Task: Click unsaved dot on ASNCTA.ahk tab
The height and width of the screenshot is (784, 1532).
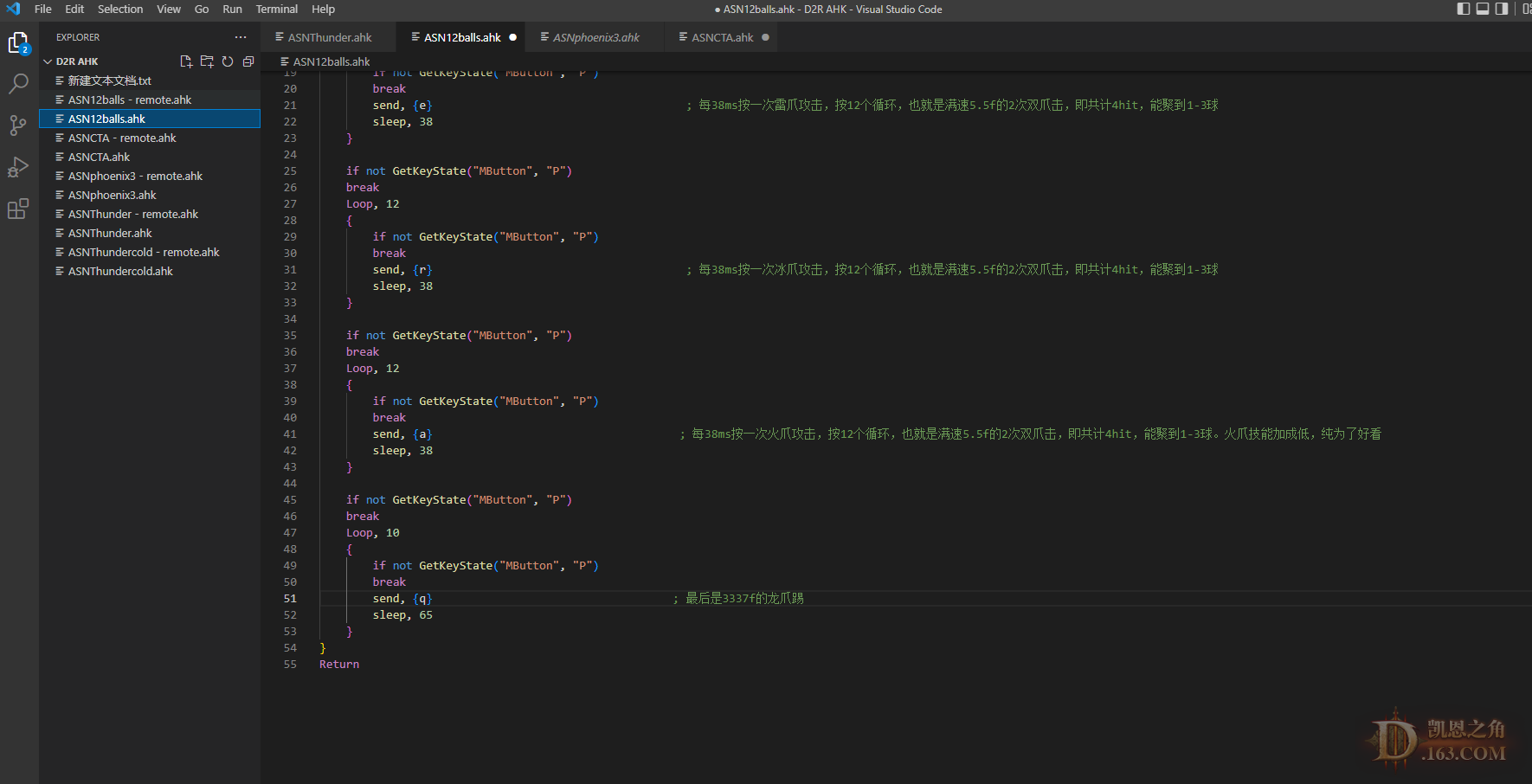Action: pos(765,37)
